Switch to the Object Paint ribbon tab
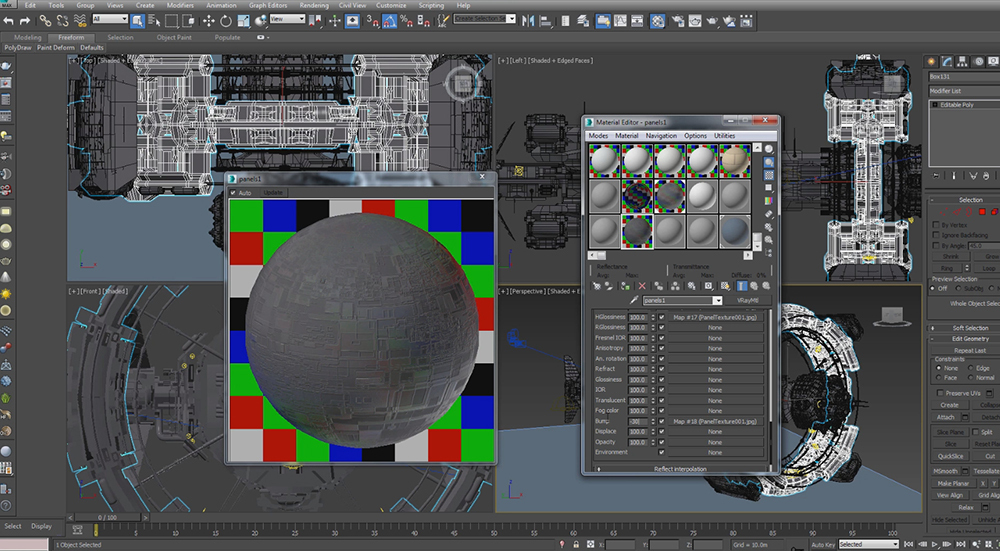The height and width of the screenshot is (551, 1000). pos(173,37)
